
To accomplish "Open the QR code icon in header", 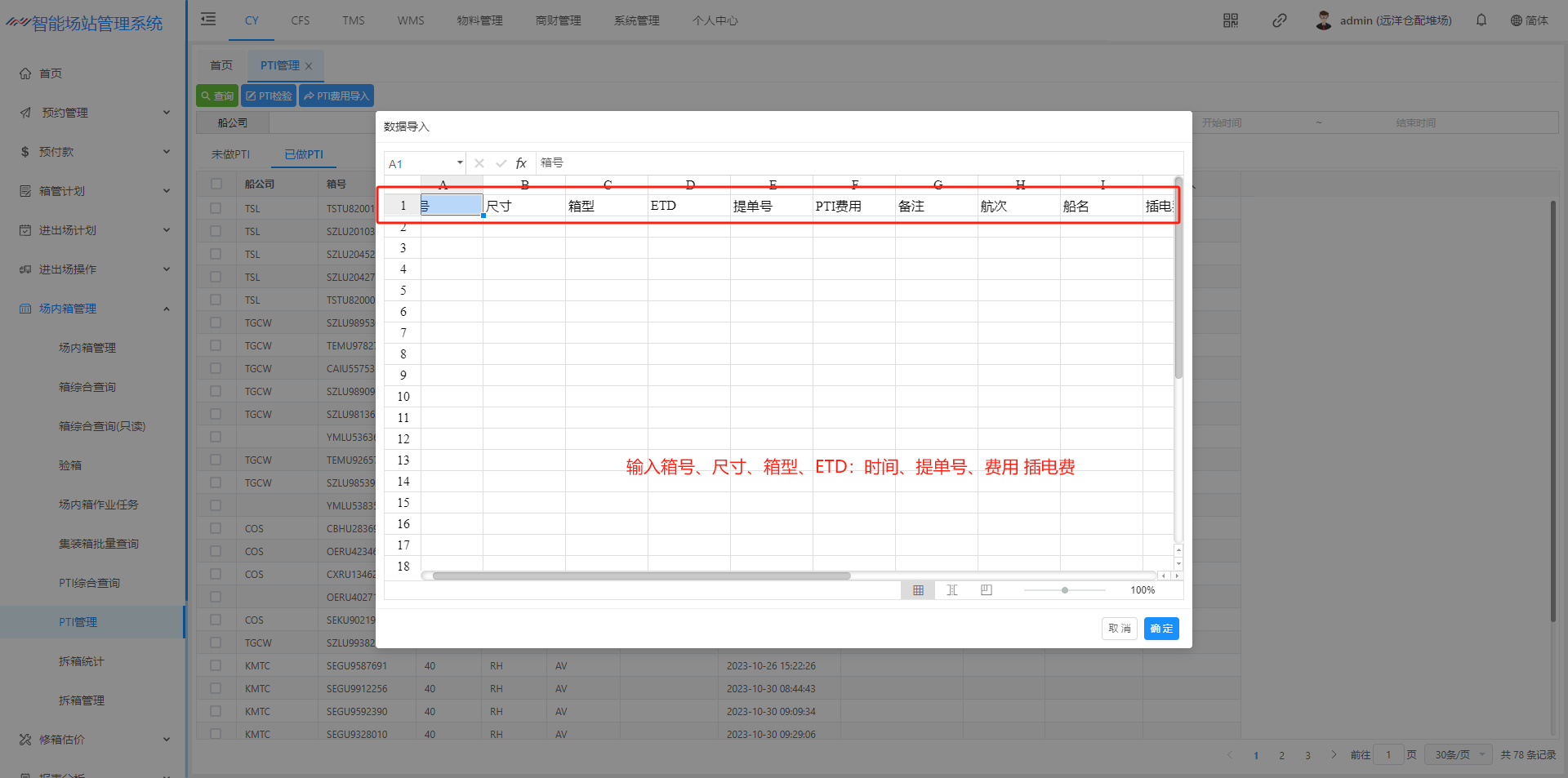I will coord(1230,20).
